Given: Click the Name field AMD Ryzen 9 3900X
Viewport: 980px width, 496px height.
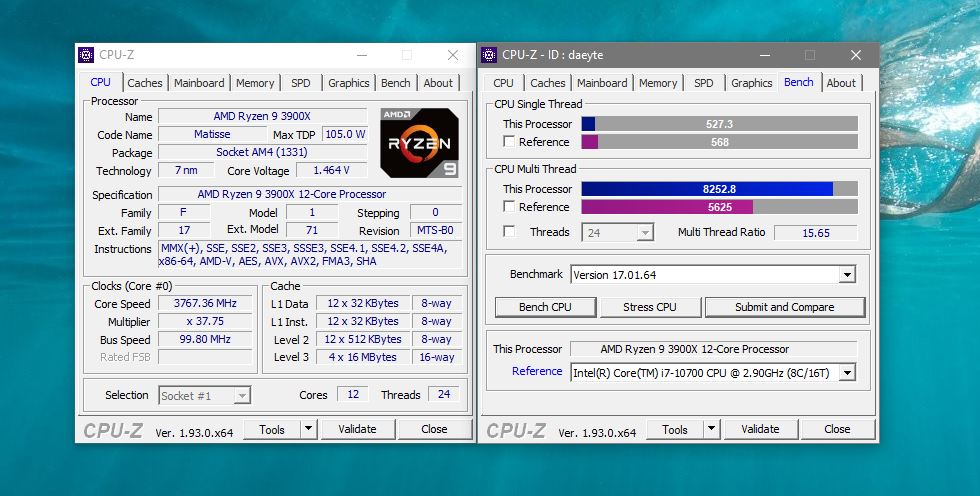Looking at the screenshot, I should pyautogui.click(x=262, y=116).
